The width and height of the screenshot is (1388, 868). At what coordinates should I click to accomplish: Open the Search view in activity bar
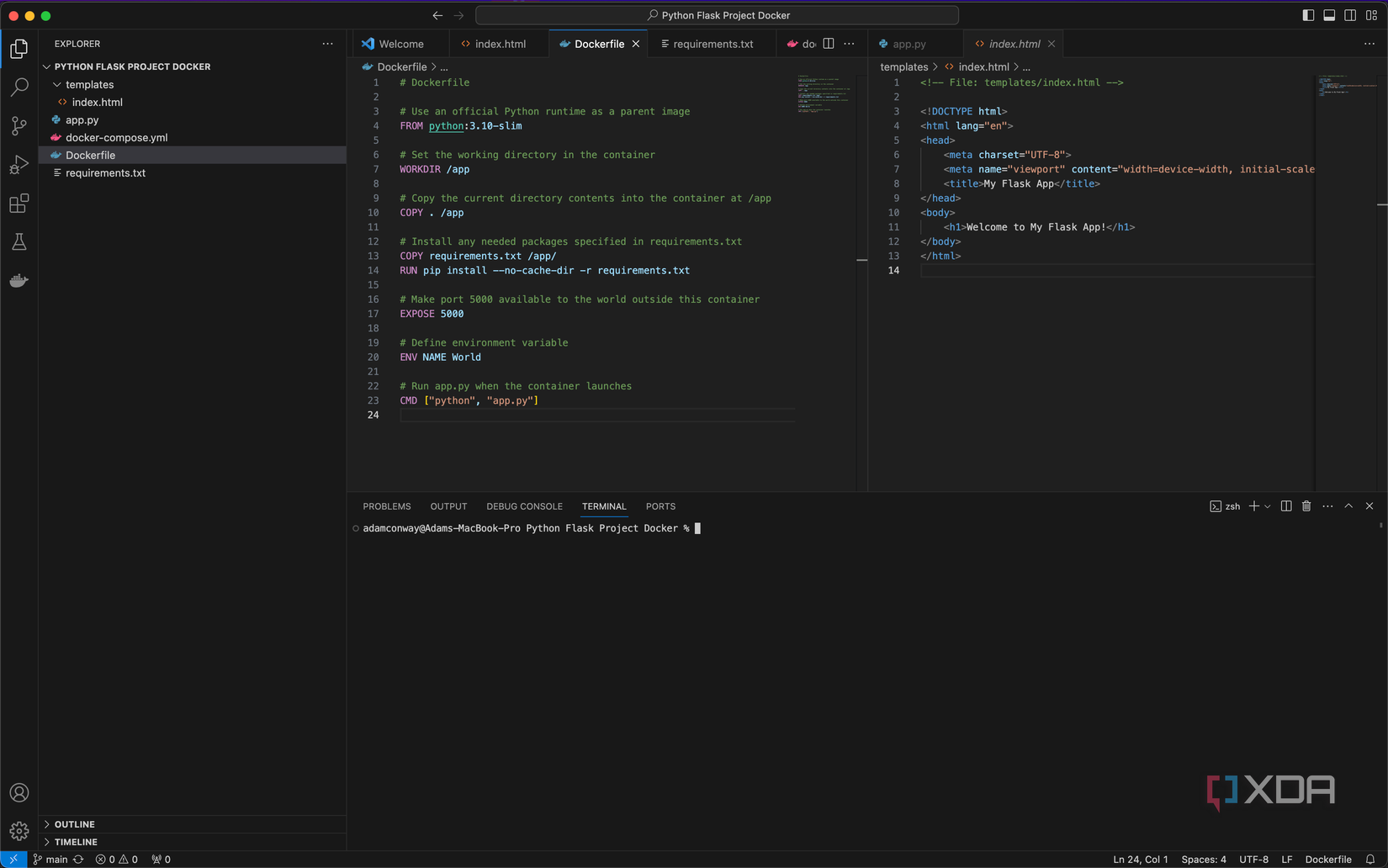coord(19,87)
